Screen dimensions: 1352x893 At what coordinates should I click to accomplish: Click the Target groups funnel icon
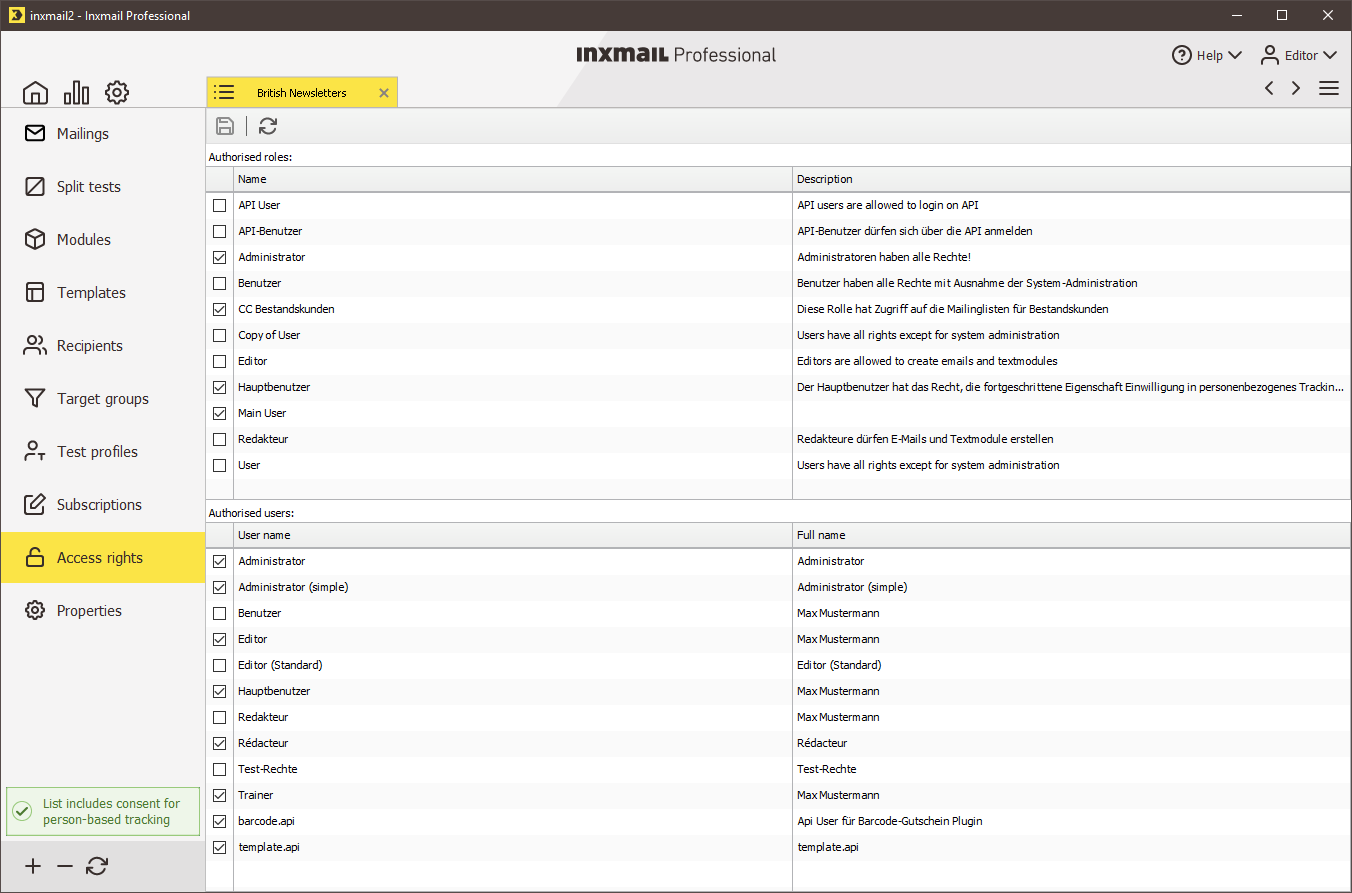(35, 398)
